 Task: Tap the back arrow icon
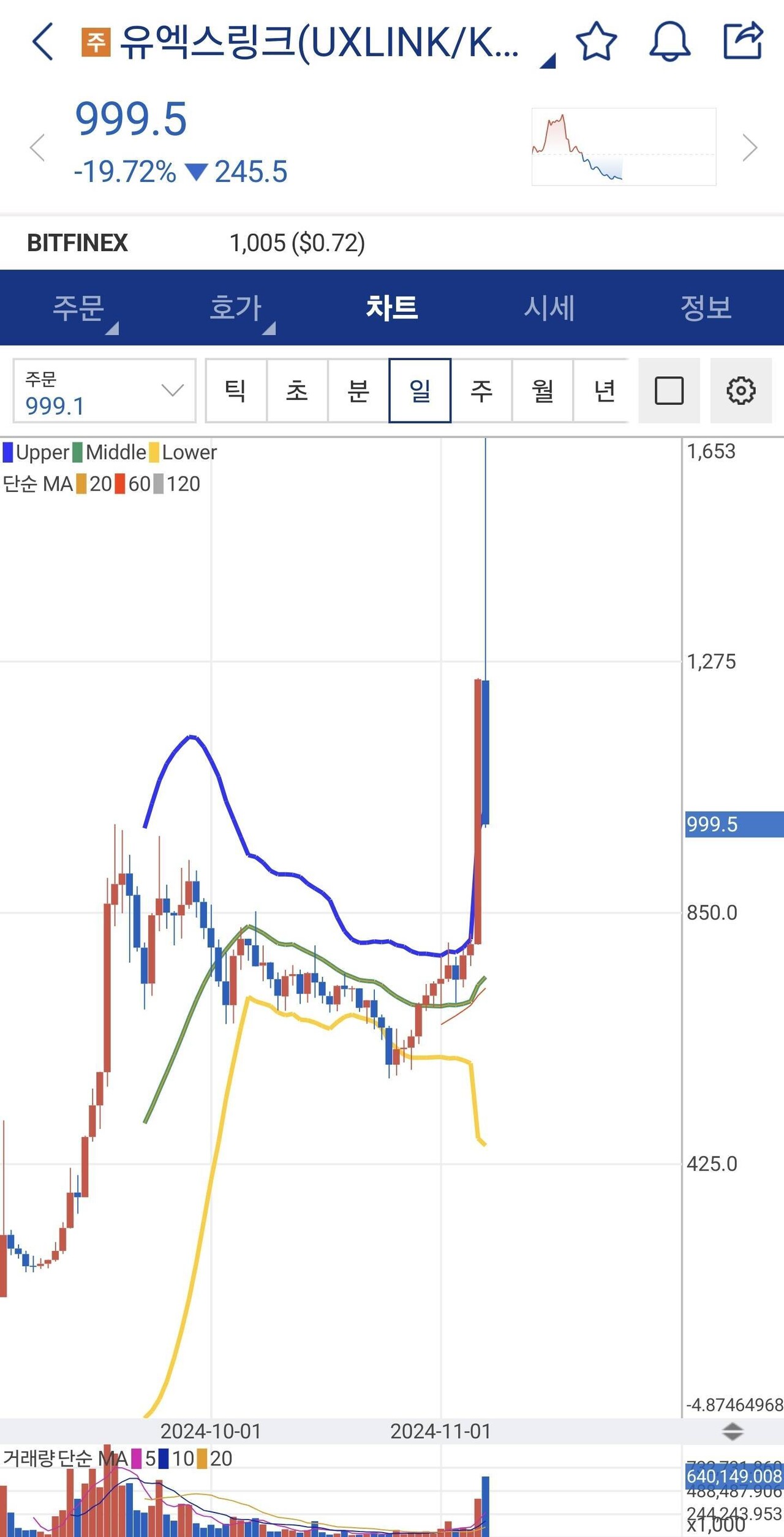(x=43, y=42)
